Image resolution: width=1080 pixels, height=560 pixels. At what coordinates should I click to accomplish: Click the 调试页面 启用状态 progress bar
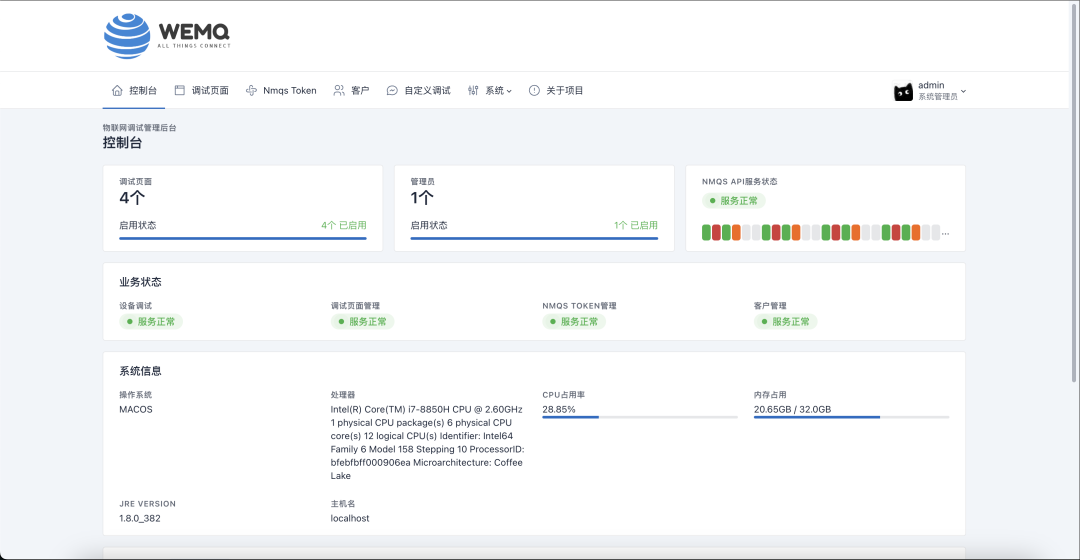tap(242, 238)
